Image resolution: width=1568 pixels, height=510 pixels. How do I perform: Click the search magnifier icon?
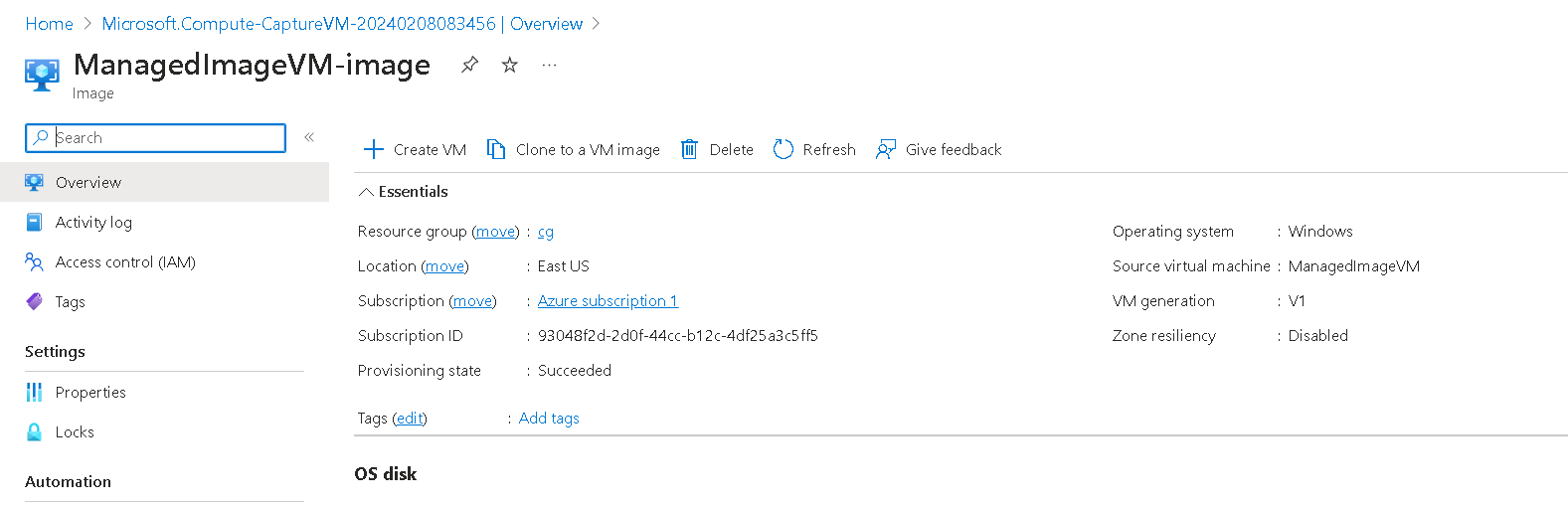click(x=40, y=137)
